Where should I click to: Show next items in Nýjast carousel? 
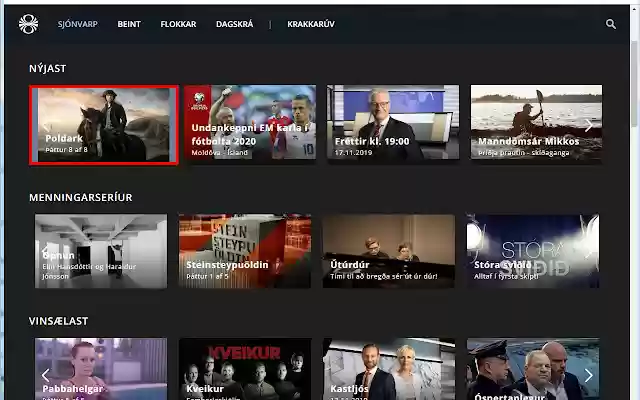[x=589, y=125]
